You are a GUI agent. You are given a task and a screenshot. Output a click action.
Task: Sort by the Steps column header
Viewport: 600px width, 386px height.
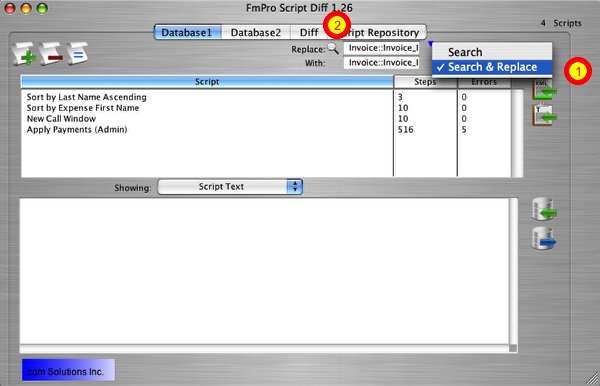(426, 82)
